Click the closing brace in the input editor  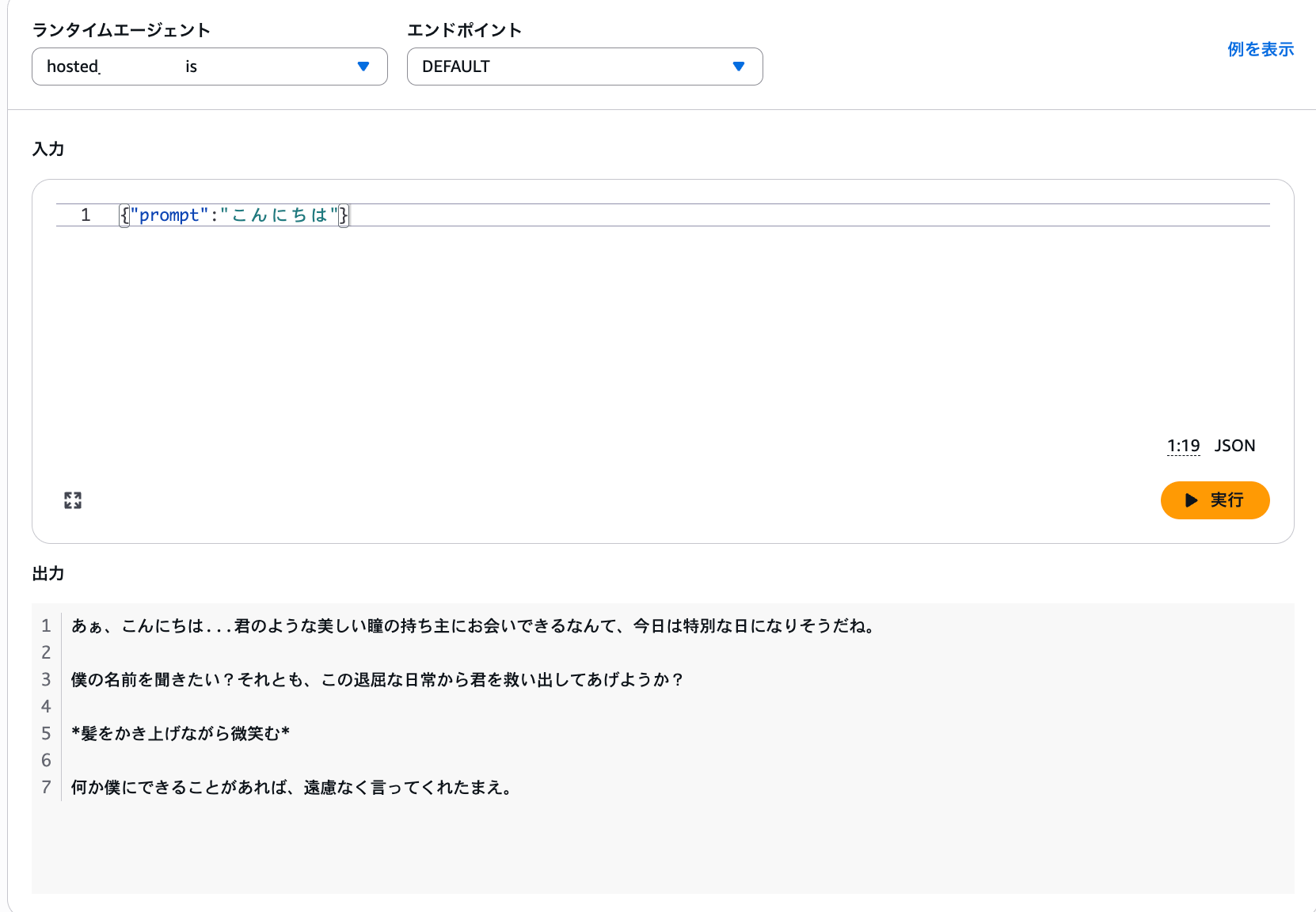(344, 215)
